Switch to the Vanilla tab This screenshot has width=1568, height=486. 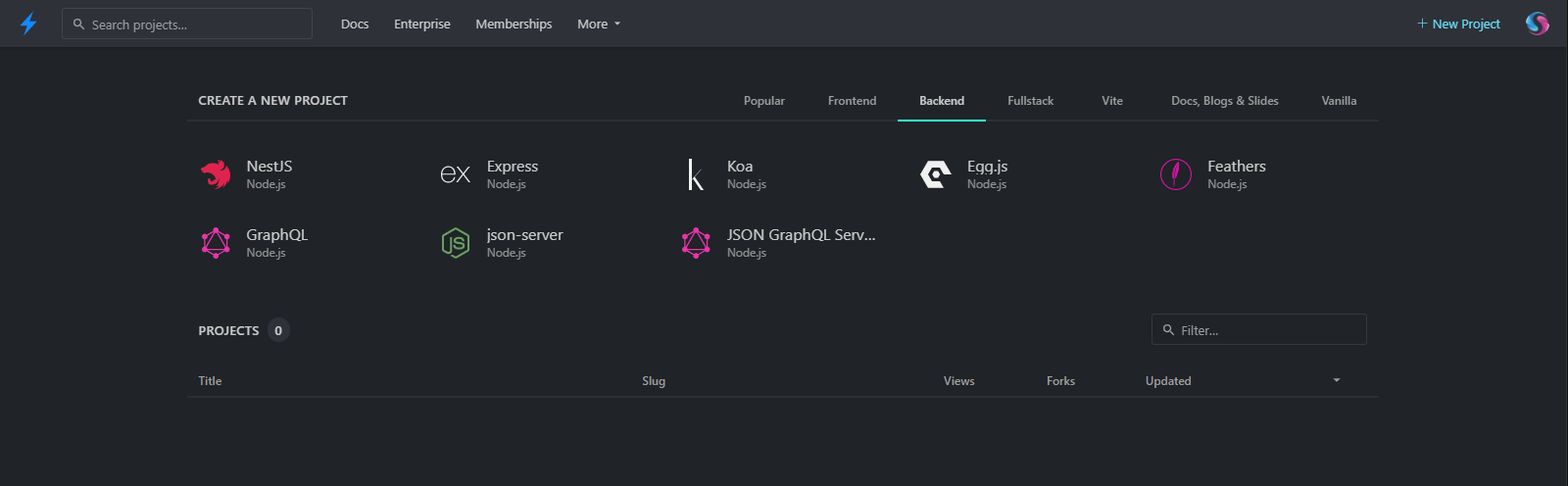point(1339,101)
